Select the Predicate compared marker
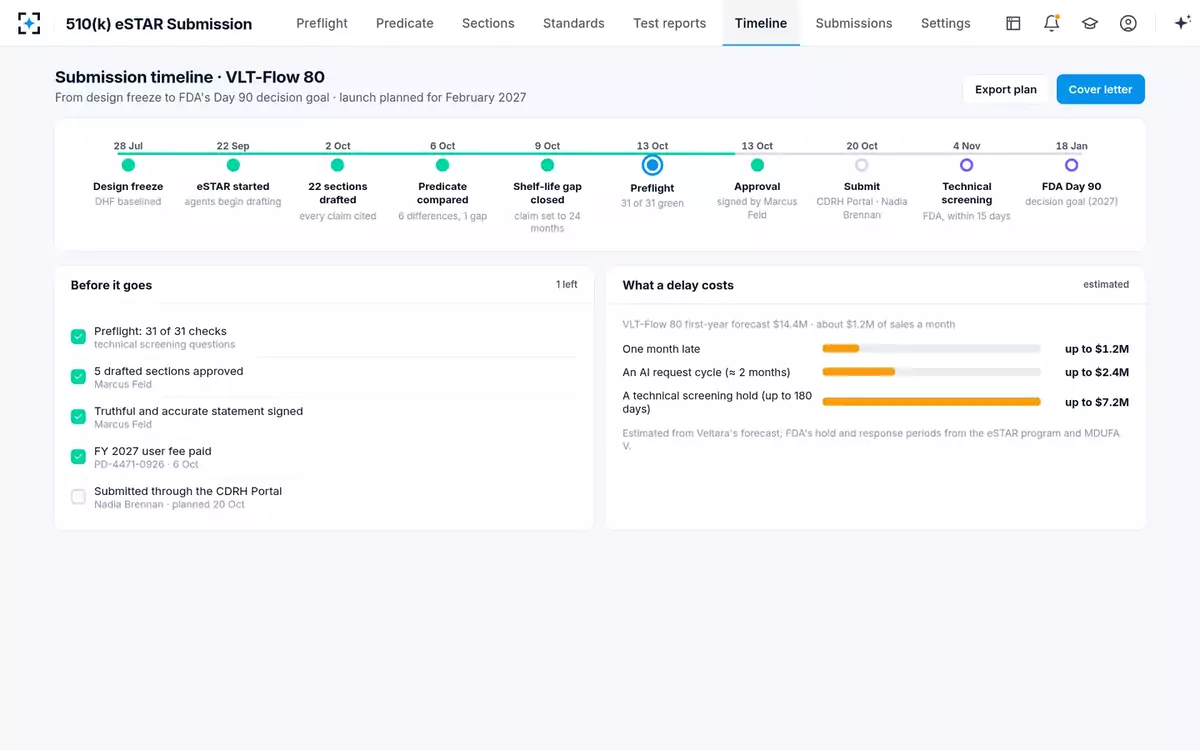Viewport: 1200px width, 750px height. [x=442, y=165]
